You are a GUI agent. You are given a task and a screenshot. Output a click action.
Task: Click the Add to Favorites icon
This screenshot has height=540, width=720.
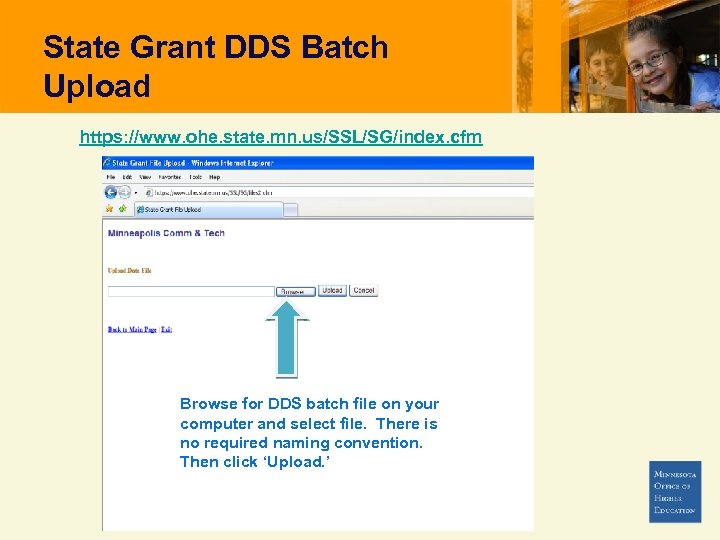point(123,209)
